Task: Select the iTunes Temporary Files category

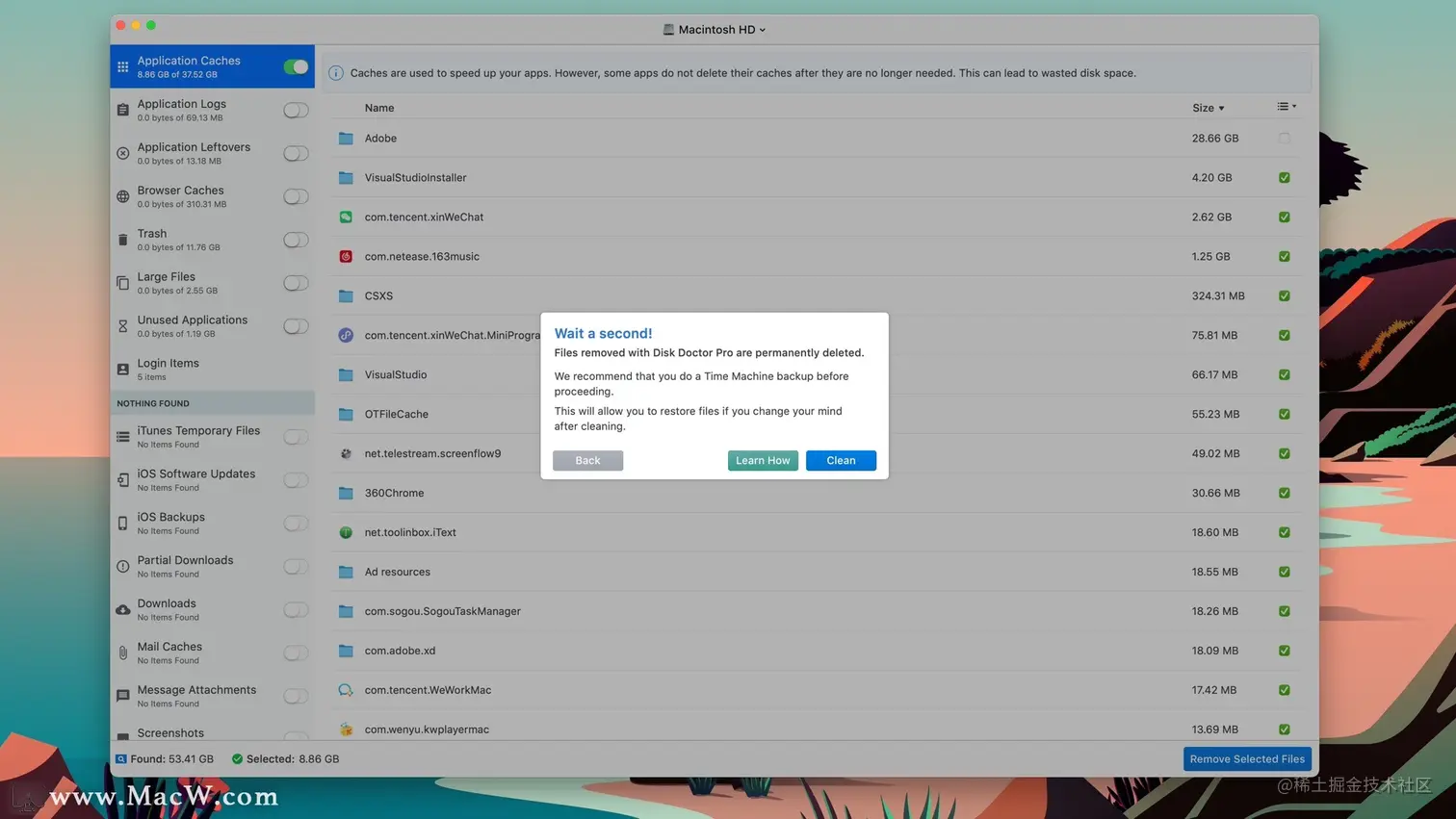Action: click(x=212, y=437)
